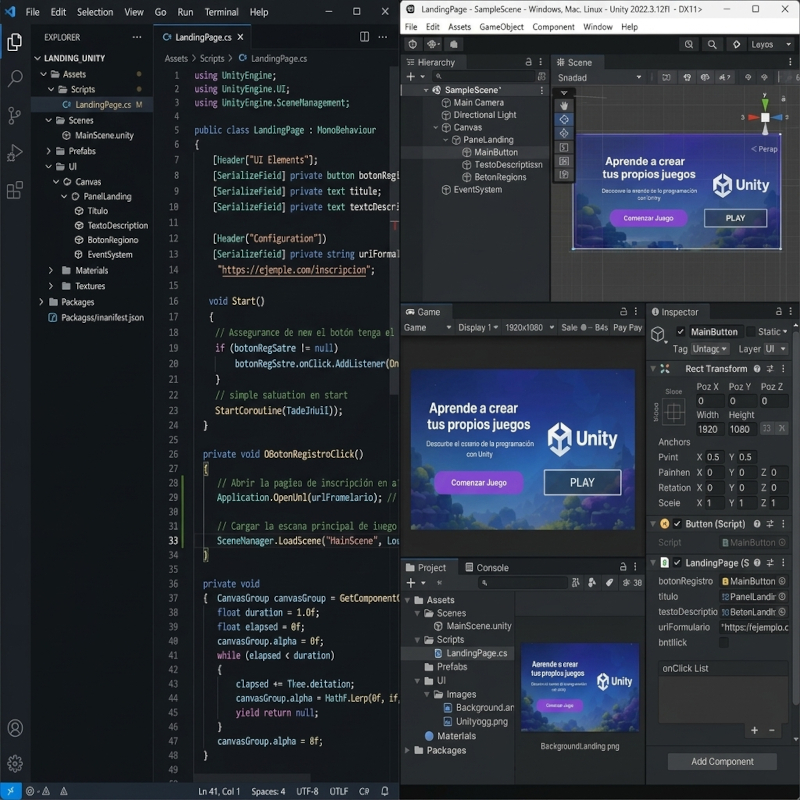Open the Shaded draw mode dropdown in Scene view
This screenshot has width=800, height=800.
pos(599,78)
